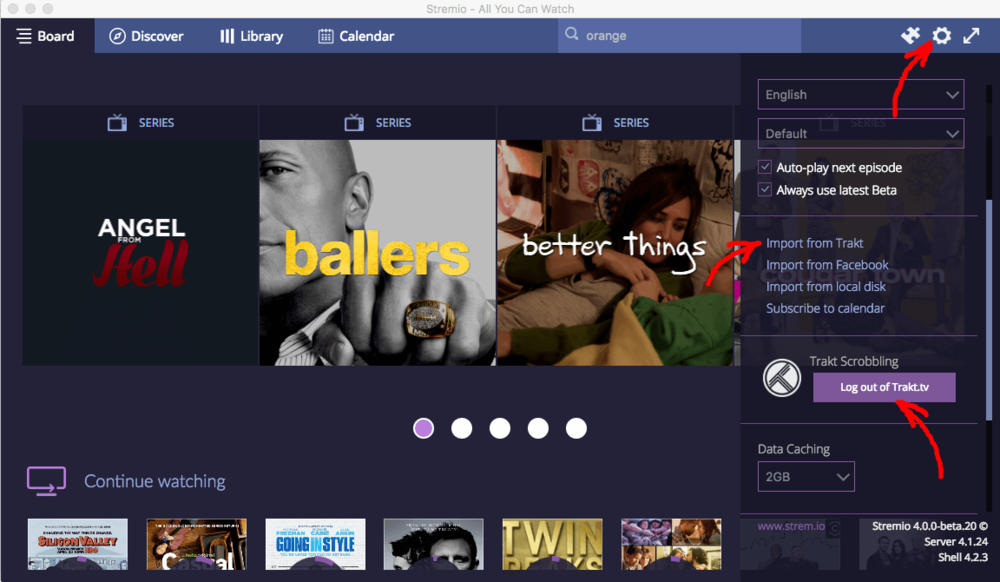Select the second carousel dot
Screen dimensions: 1000x582
(x=462, y=428)
